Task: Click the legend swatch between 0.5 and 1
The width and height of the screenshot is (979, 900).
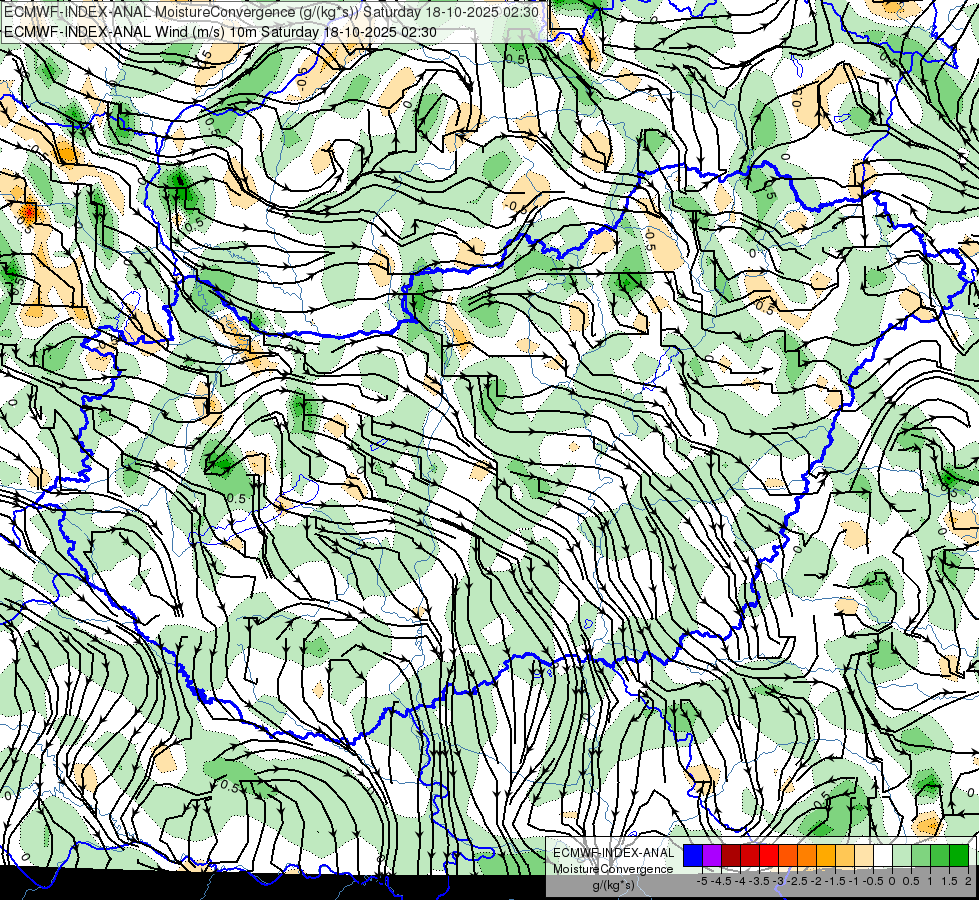Action: (x=921, y=856)
